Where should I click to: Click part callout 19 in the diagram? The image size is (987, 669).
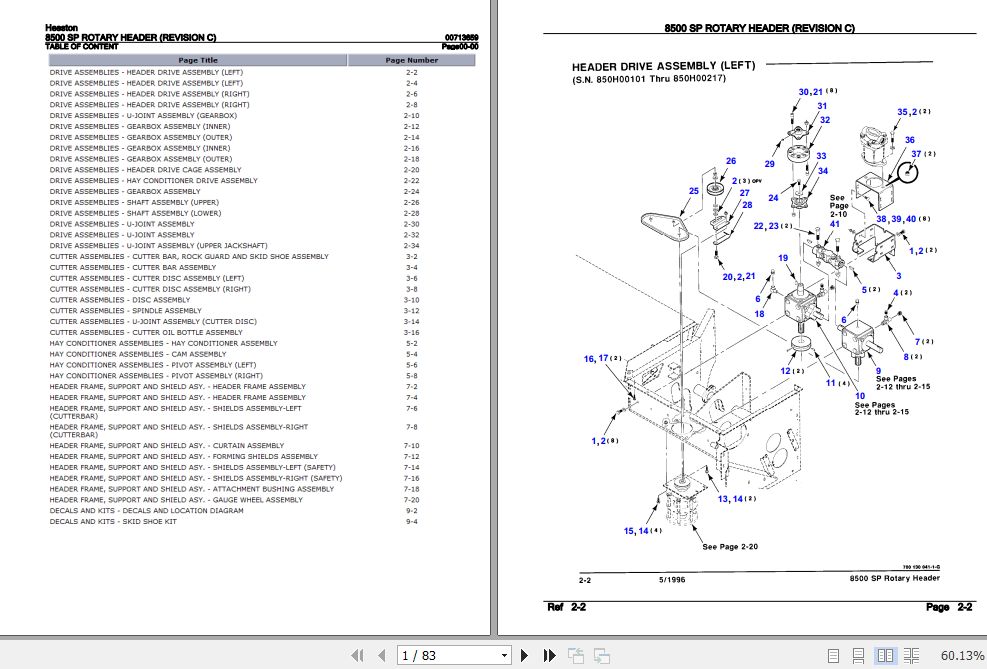tap(783, 258)
